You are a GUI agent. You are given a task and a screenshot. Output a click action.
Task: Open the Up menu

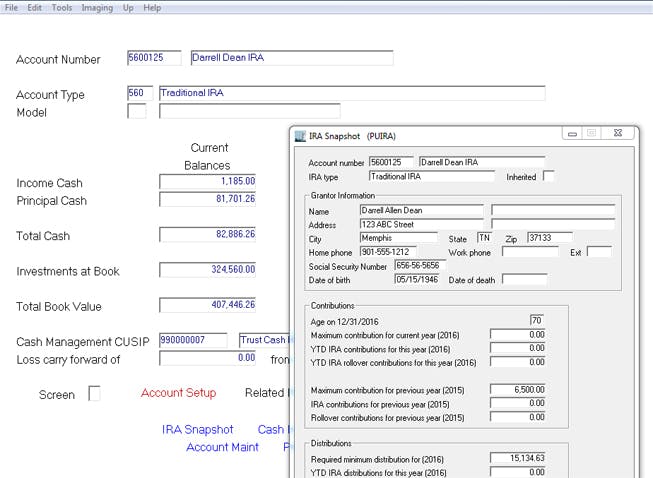(128, 7)
